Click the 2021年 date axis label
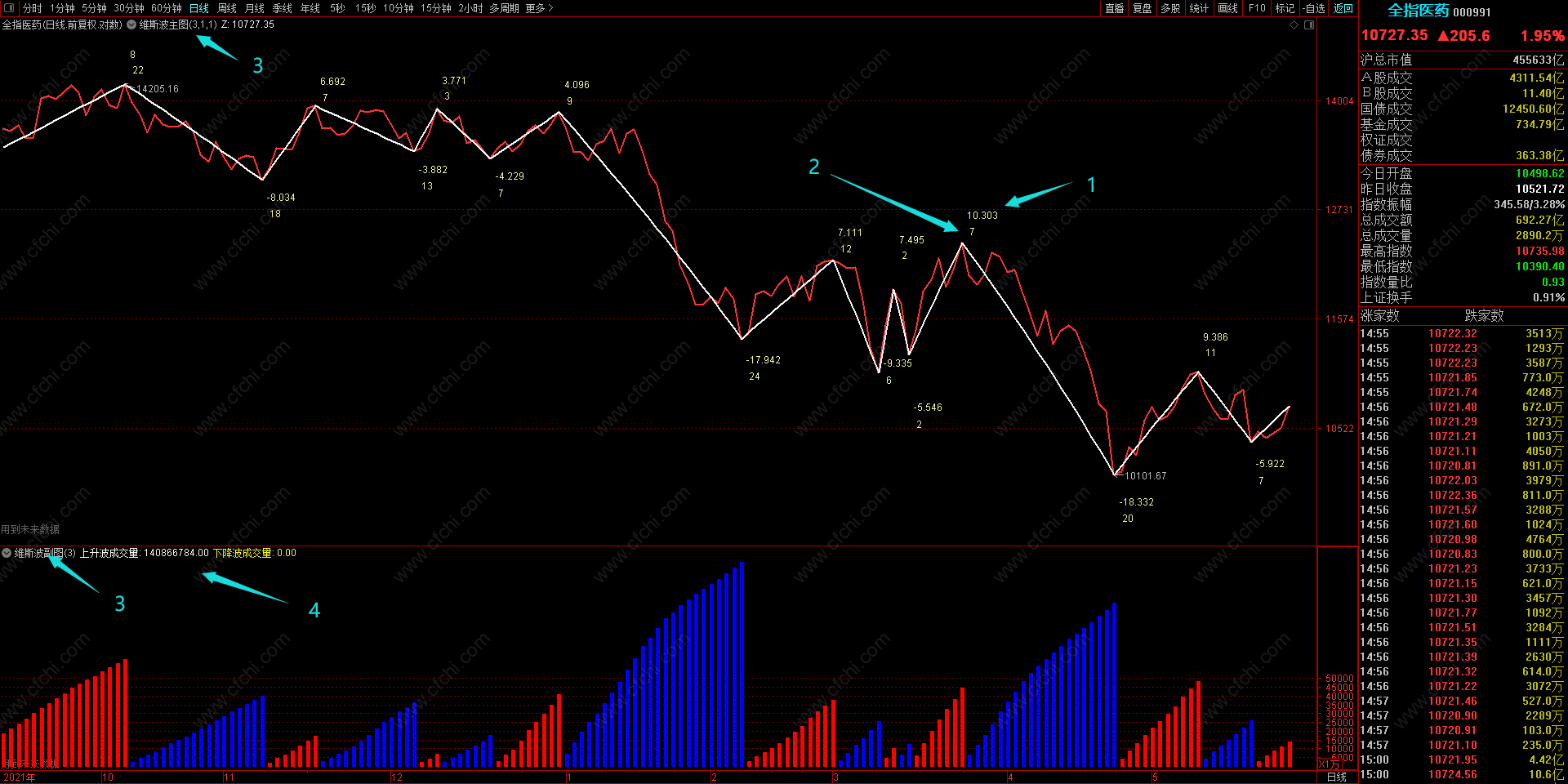Image resolution: width=1568 pixels, height=784 pixels. [20, 777]
